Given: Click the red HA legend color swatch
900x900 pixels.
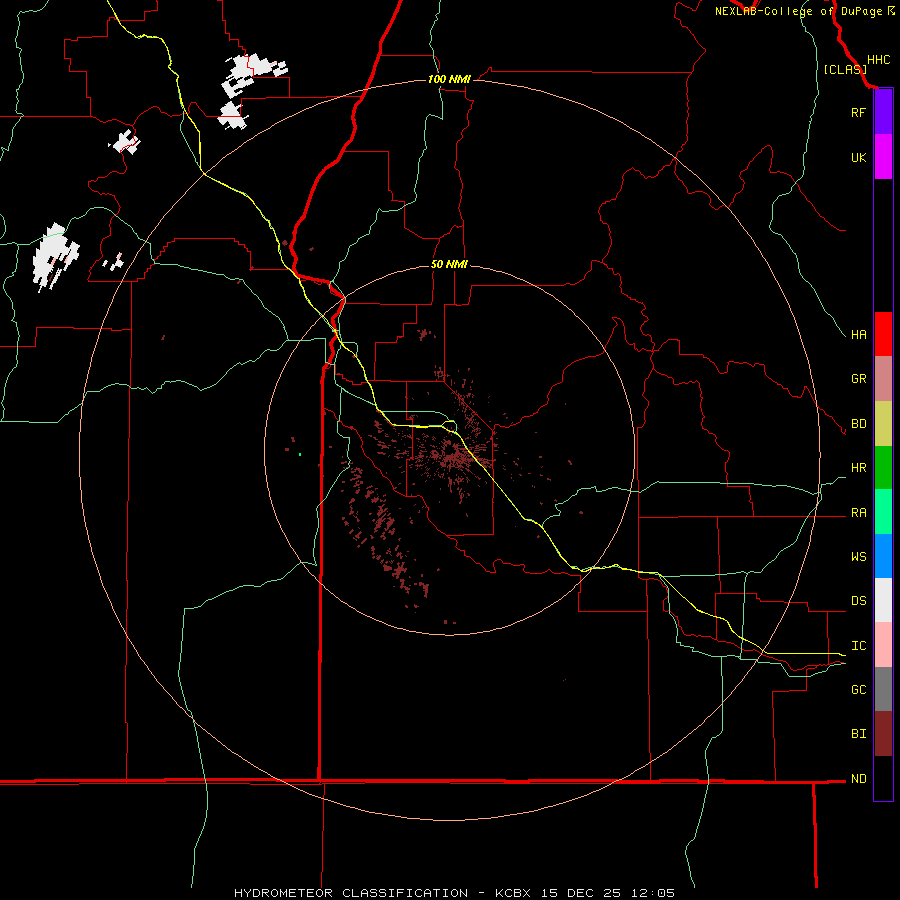Looking at the screenshot, I should [883, 334].
